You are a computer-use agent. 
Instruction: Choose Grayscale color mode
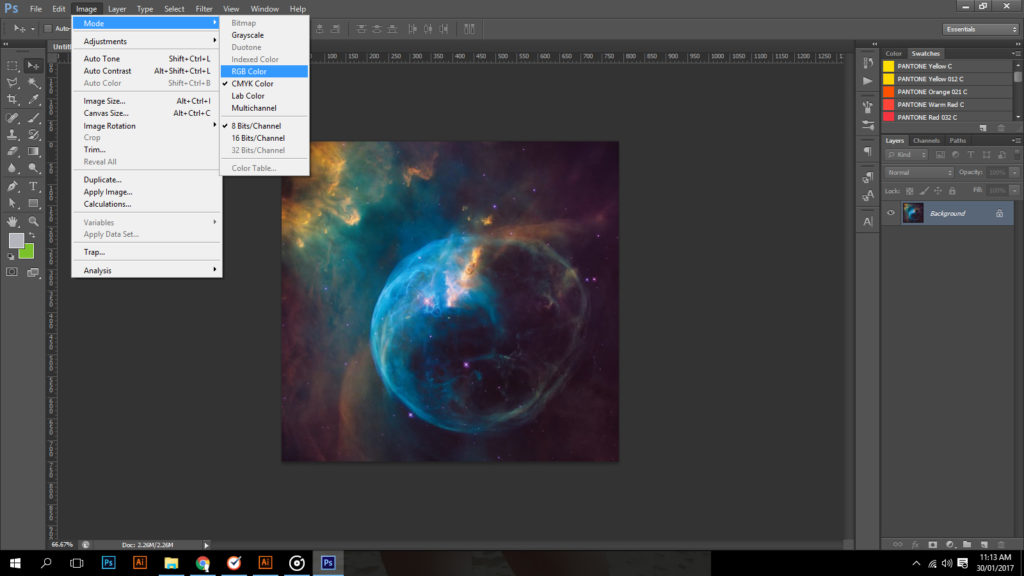(x=248, y=35)
